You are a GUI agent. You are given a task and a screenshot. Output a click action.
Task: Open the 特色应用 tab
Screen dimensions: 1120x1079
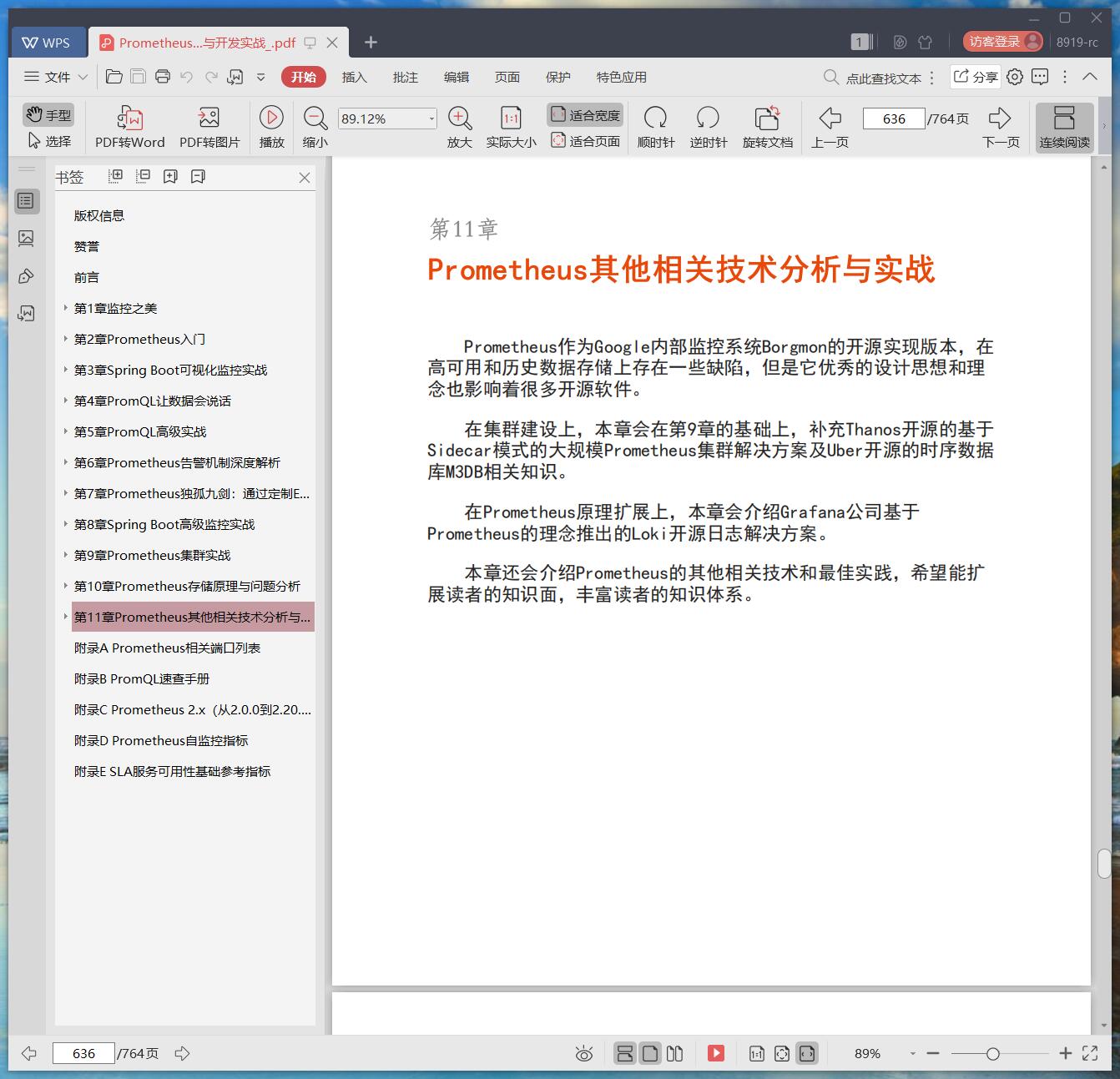[621, 77]
